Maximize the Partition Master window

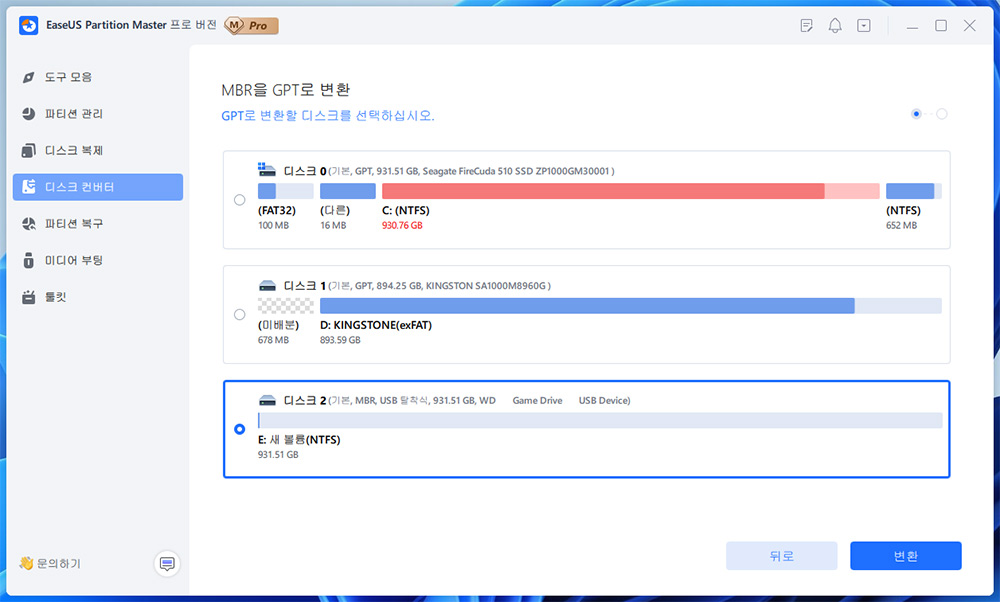(x=941, y=26)
